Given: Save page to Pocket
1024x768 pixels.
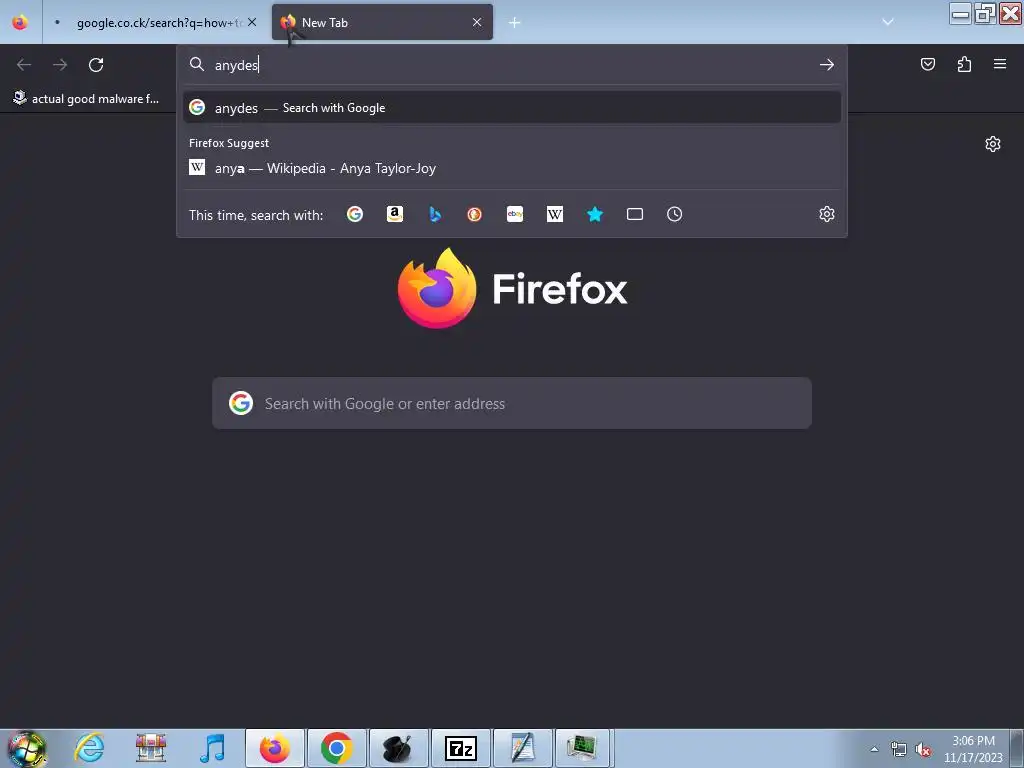Looking at the screenshot, I should pos(928,64).
